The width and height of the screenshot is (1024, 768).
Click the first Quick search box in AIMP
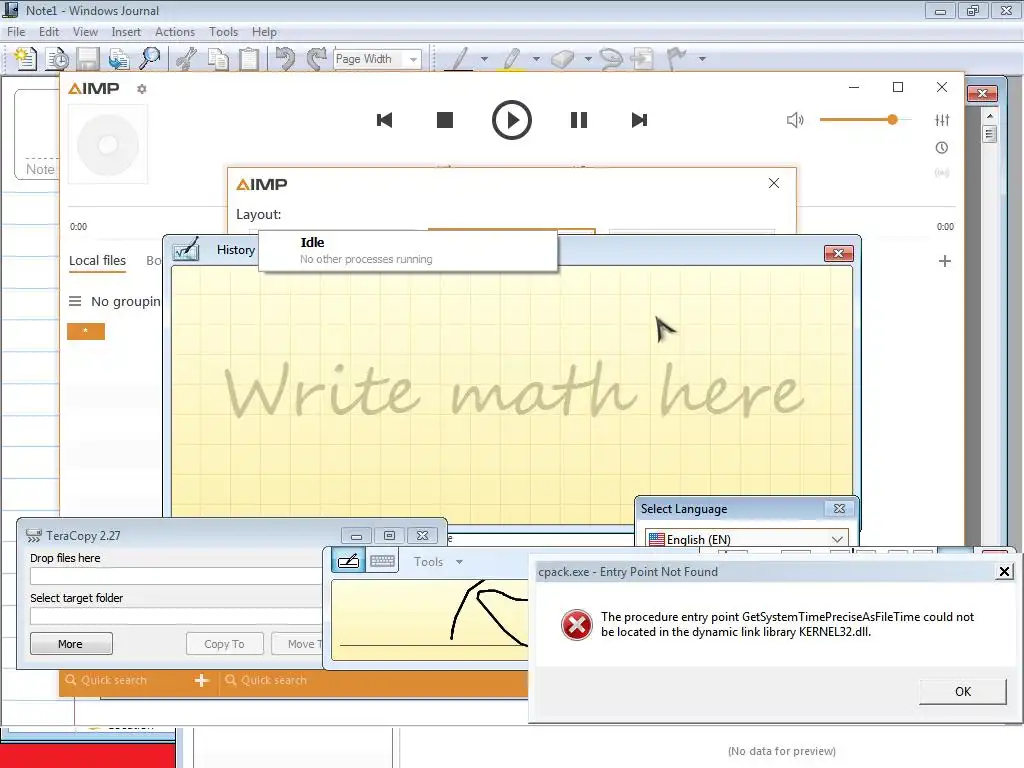coord(124,680)
